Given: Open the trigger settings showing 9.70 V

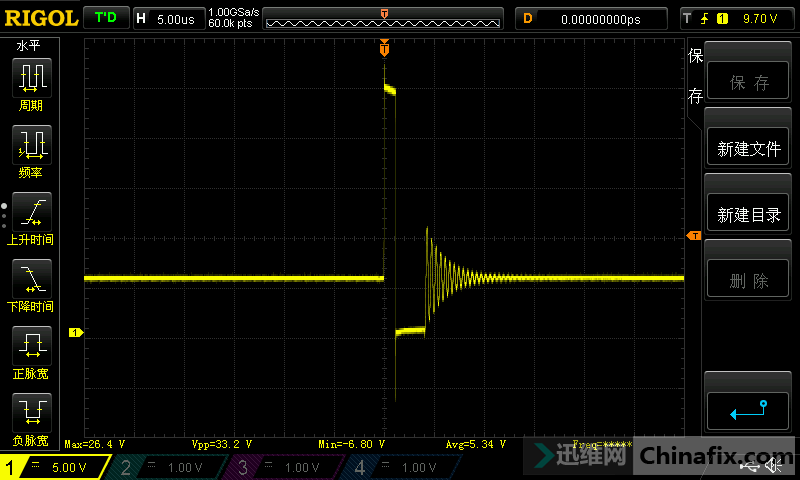Looking at the screenshot, I should pyautogui.click(x=738, y=18).
